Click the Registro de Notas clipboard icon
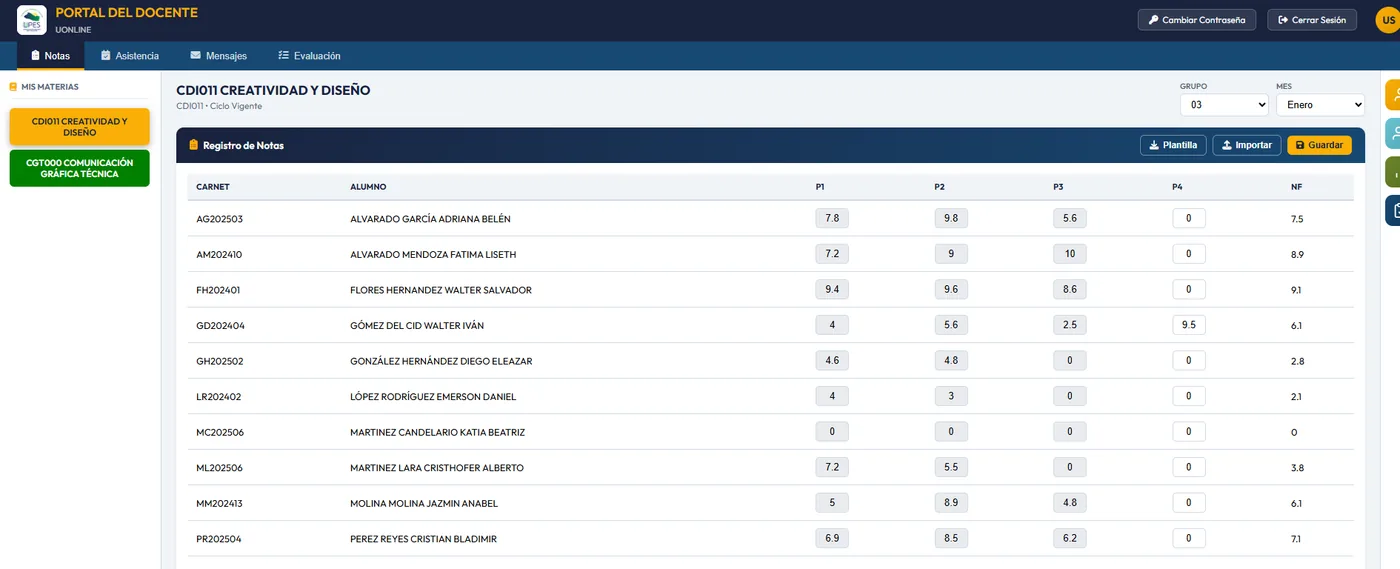The width and height of the screenshot is (1400, 569). pyautogui.click(x=194, y=145)
